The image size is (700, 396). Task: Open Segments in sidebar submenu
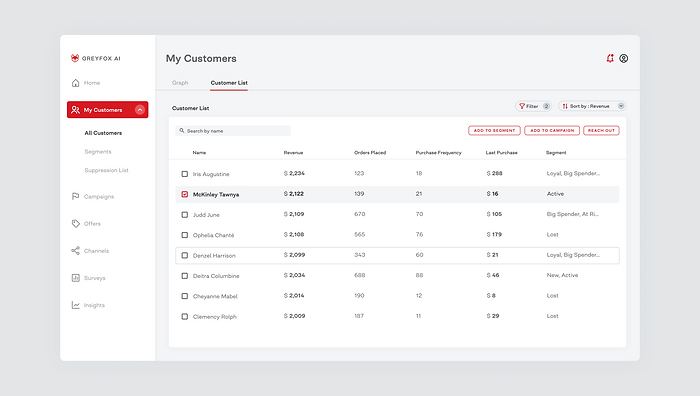98,152
